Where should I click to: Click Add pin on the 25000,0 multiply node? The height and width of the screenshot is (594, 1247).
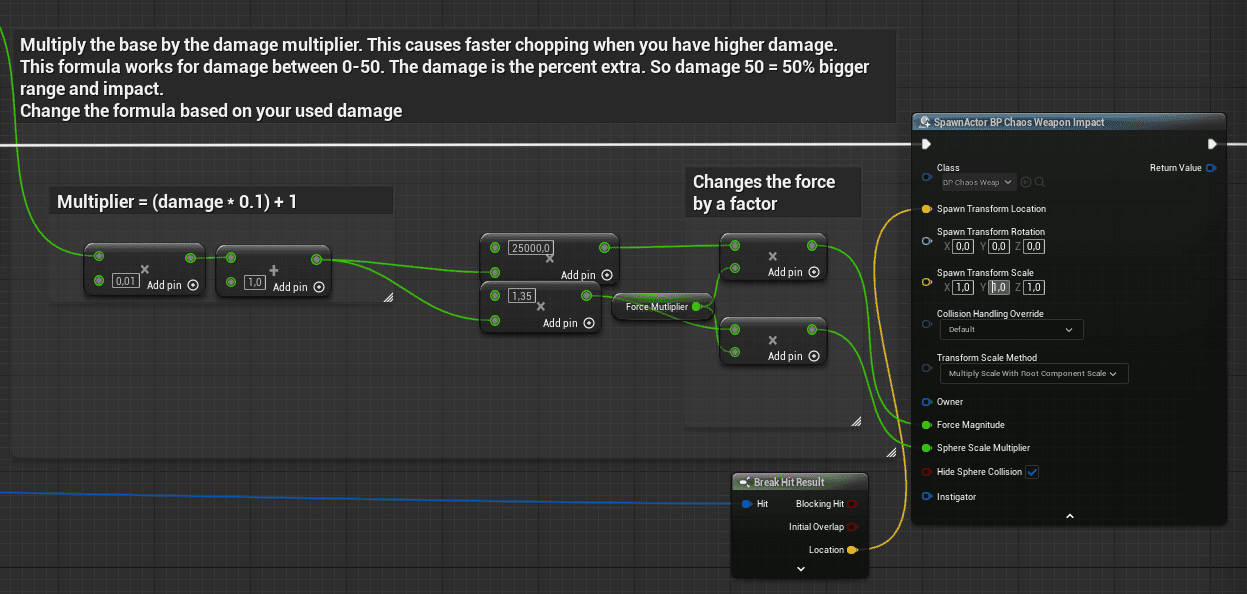tap(587, 275)
